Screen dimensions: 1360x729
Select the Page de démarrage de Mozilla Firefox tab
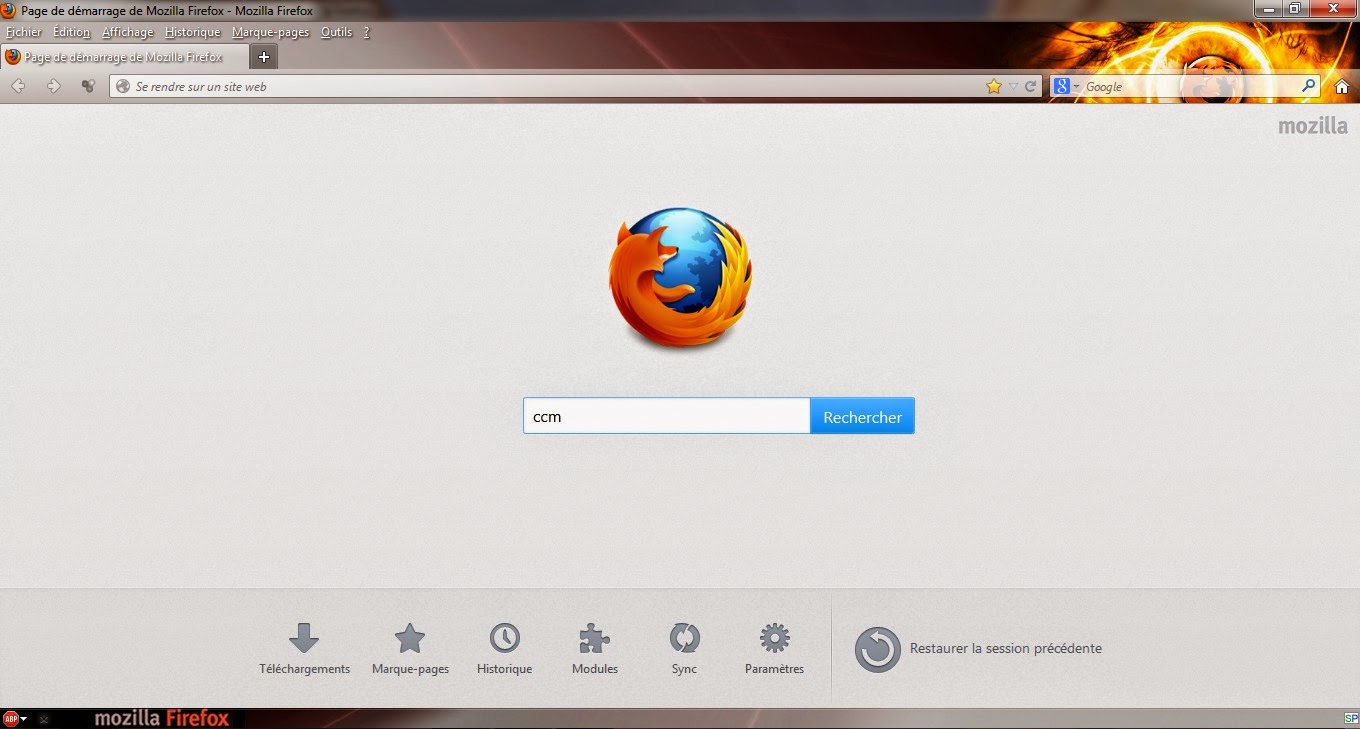(124, 57)
